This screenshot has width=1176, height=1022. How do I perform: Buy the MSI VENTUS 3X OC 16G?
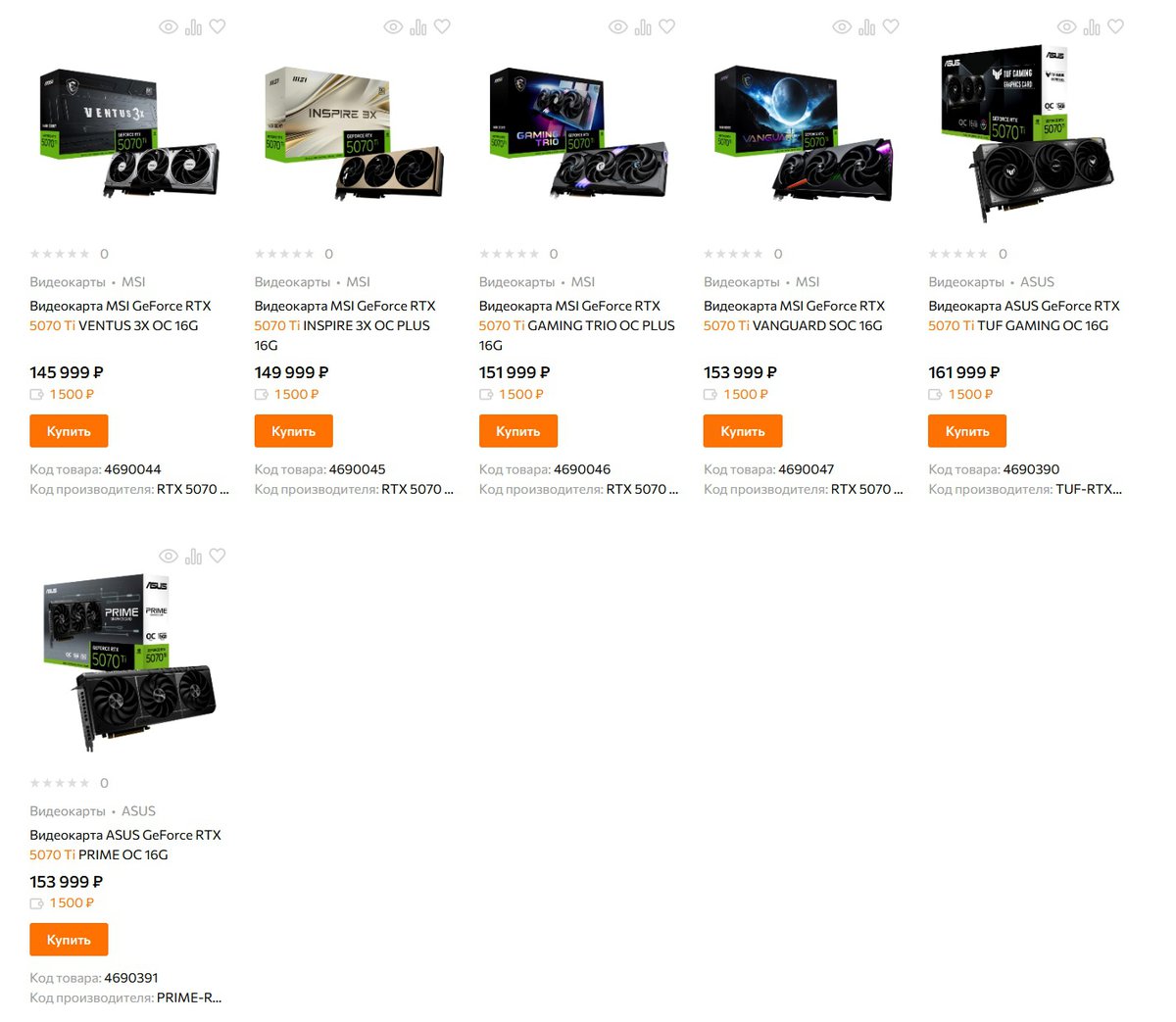[x=69, y=431]
